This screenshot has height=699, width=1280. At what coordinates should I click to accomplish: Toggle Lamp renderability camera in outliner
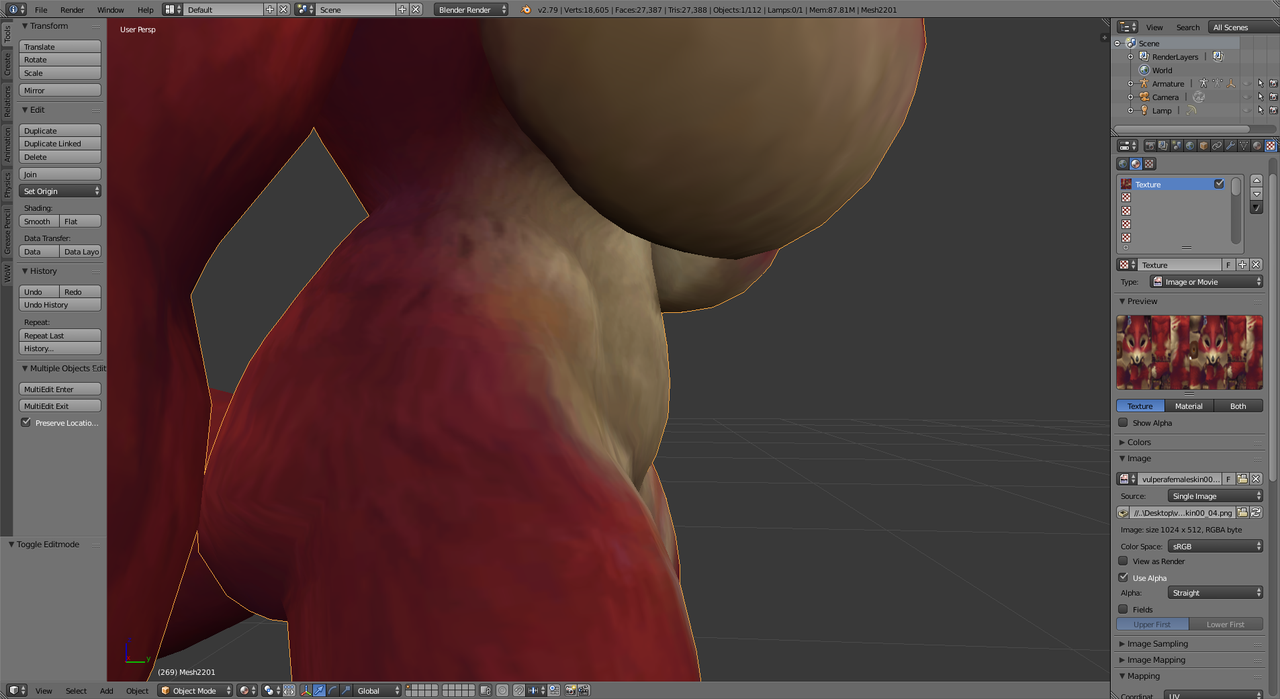coord(1273,111)
